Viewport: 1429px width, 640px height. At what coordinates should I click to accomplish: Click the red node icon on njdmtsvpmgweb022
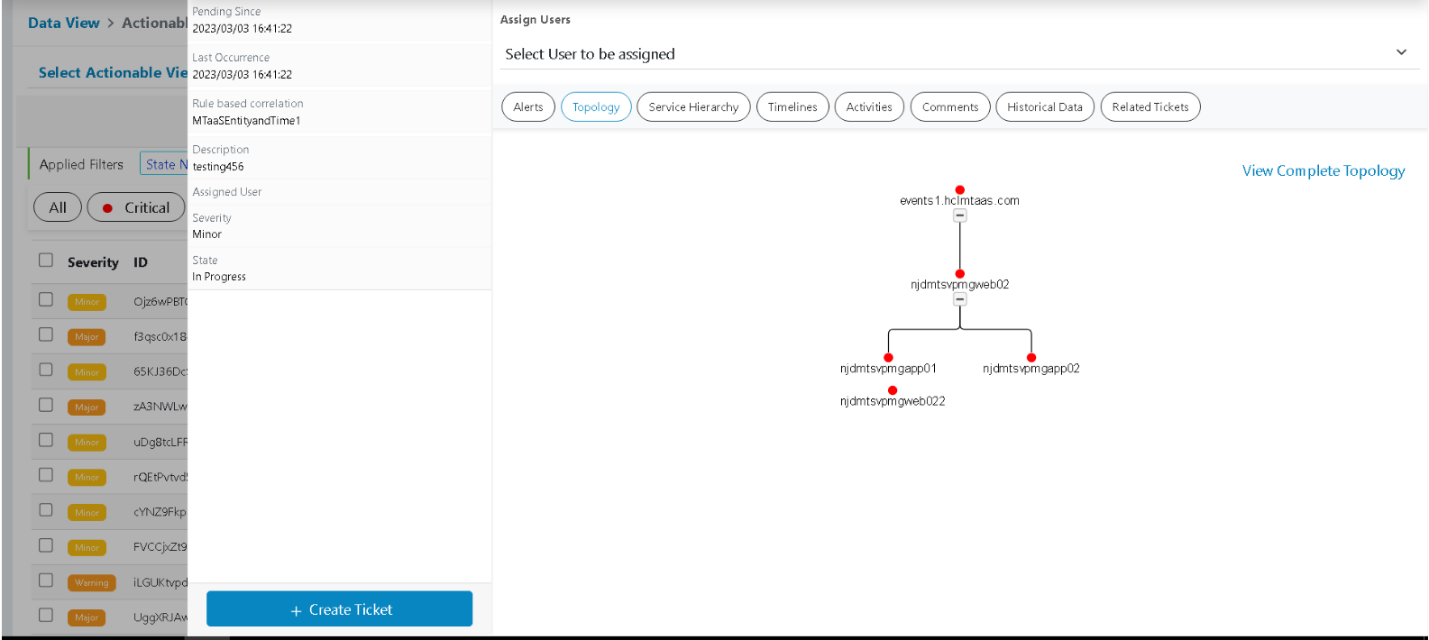[892, 388]
